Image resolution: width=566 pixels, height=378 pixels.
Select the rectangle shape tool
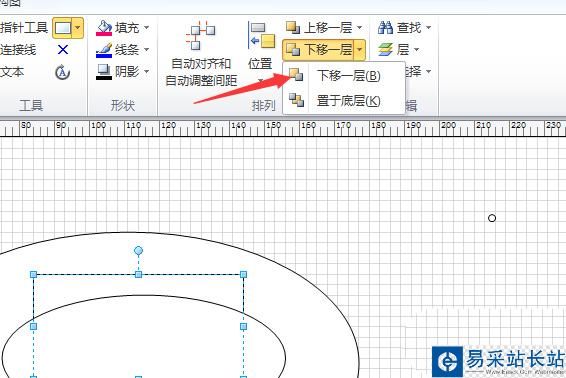(63, 28)
